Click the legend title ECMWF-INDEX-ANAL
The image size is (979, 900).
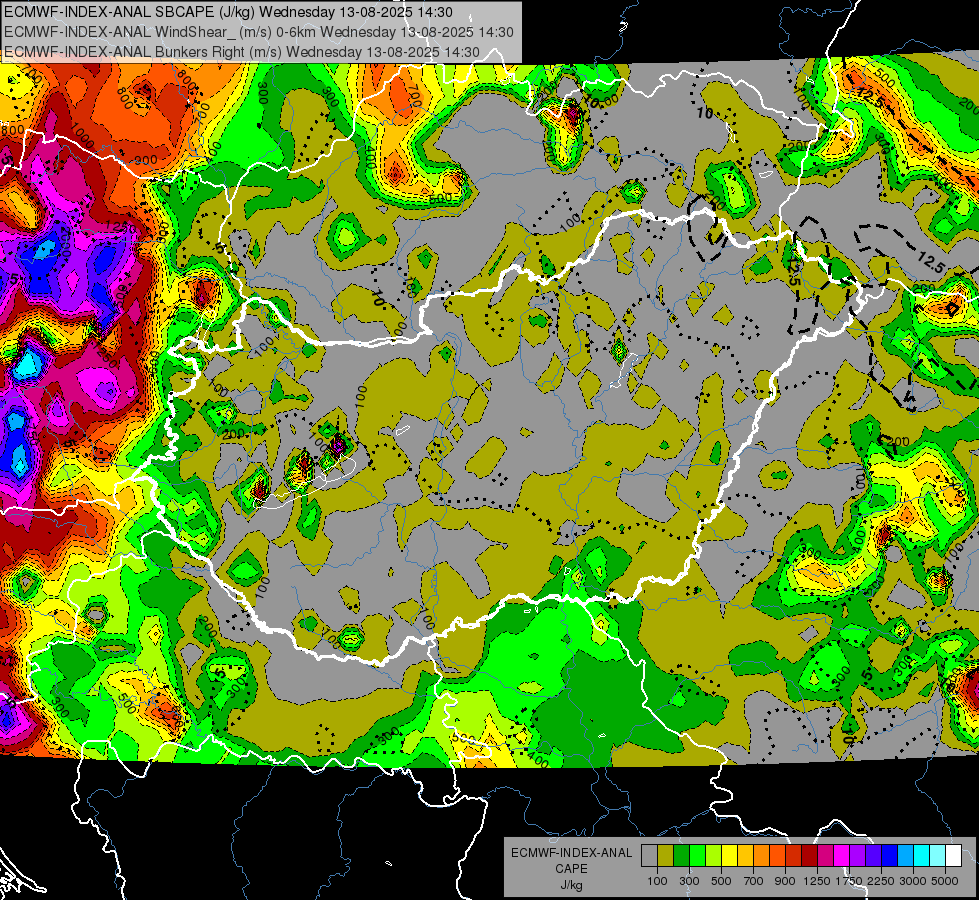[571, 853]
